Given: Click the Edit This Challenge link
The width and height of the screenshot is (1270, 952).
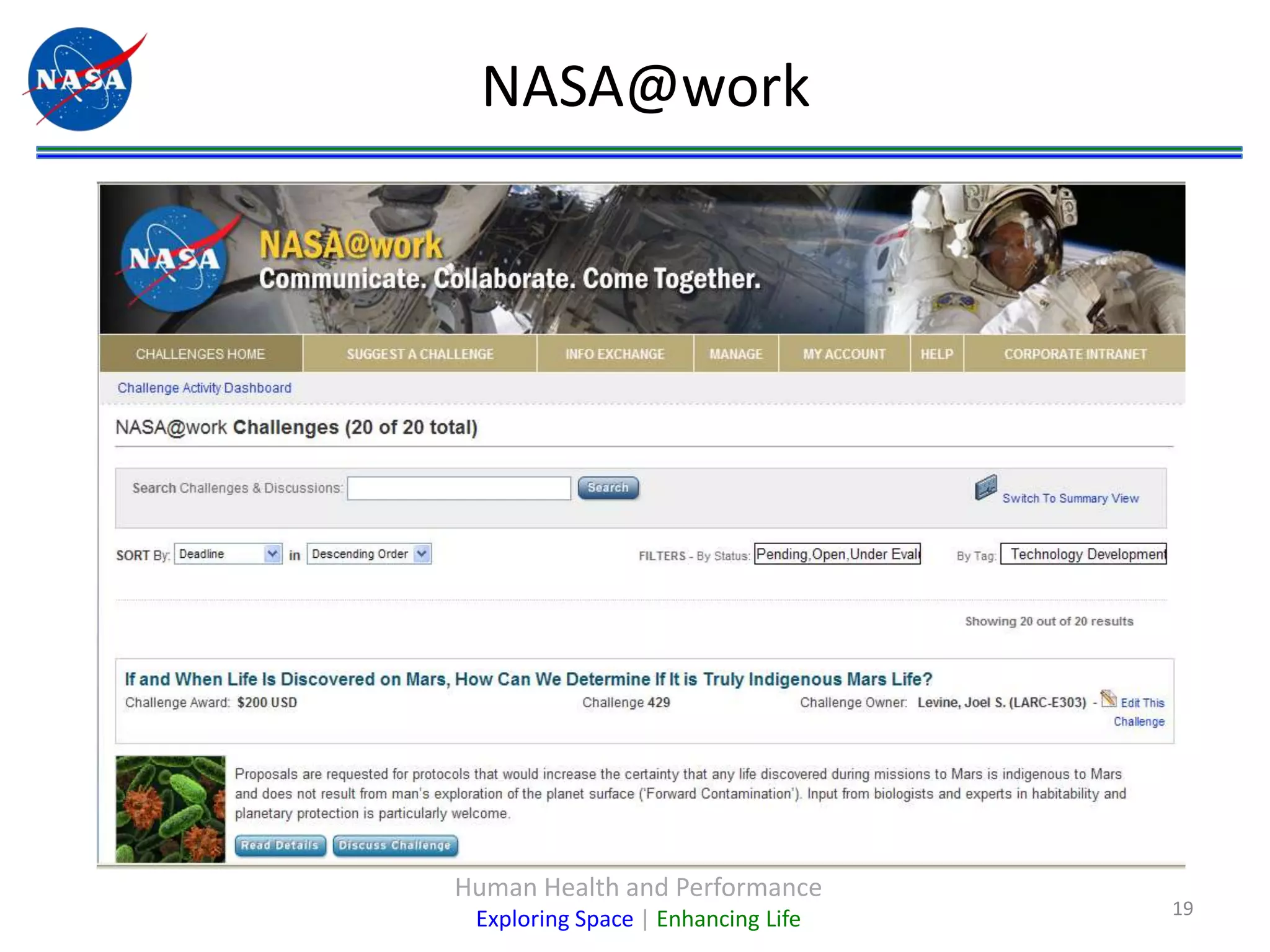Looking at the screenshot, I should pos(1140,712).
